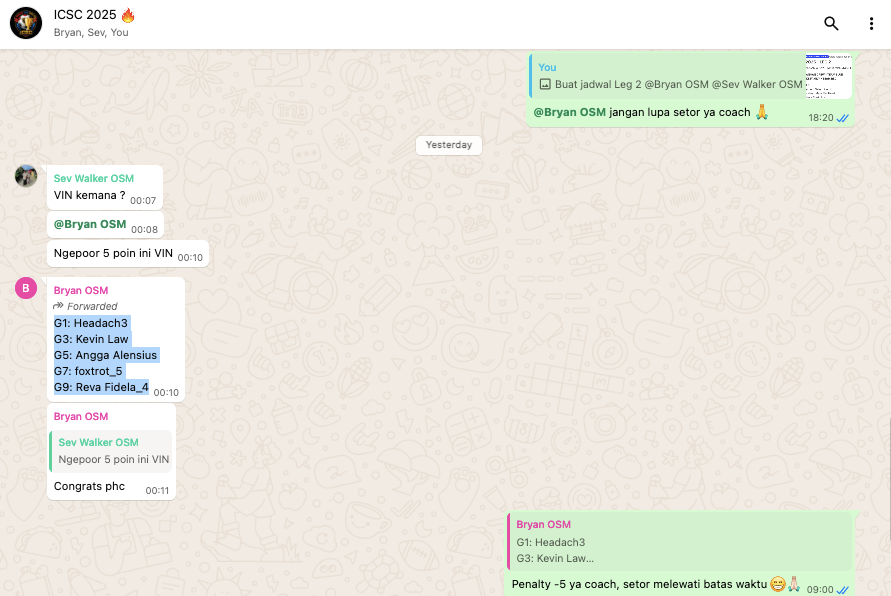Screen dimensions: 891x596
Task: Click the forwarded arrow icon on Bryan's message
Action: [x=59, y=306]
